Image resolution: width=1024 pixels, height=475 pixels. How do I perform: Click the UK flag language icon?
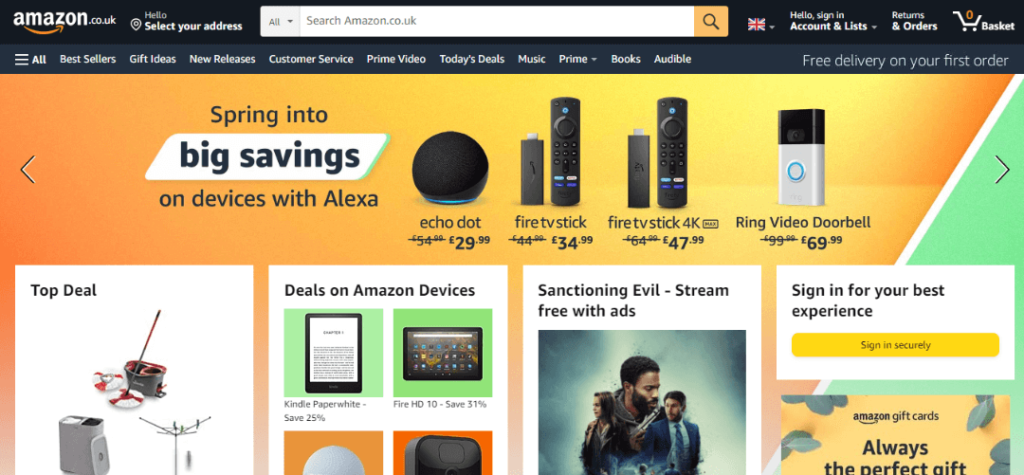(x=756, y=25)
